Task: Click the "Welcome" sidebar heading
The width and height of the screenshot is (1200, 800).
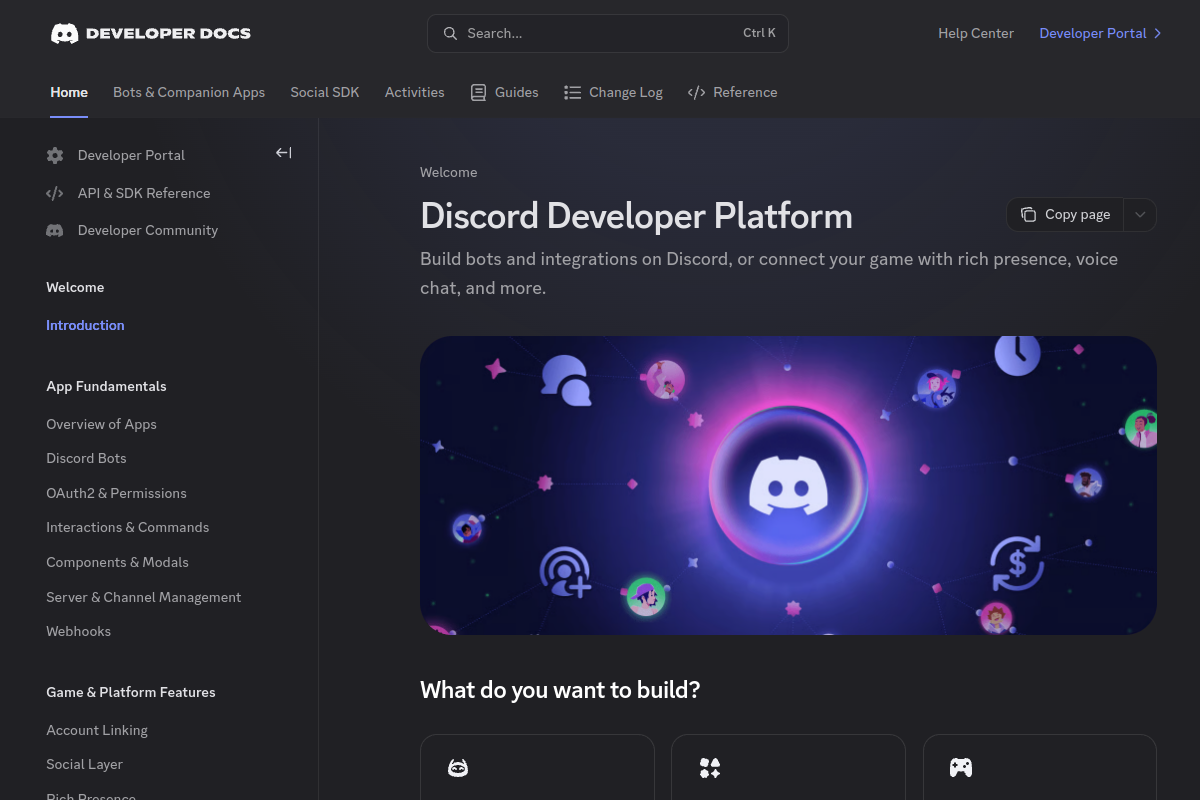Action: [x=75, y=287]
